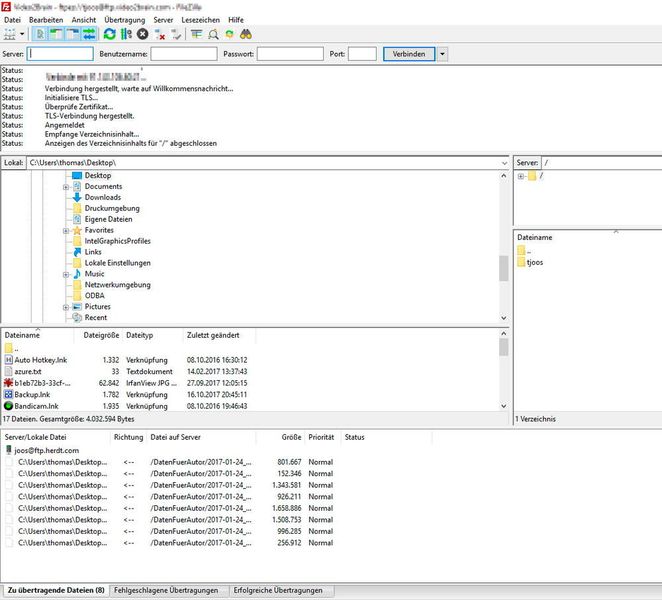Cancel the current operation with the X icon
The image size is (662, 600).
143,34
